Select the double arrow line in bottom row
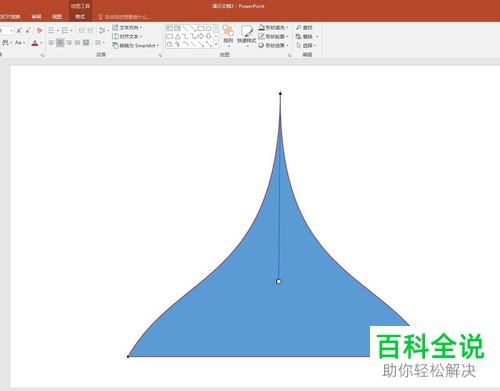 [x=208, y=44]
